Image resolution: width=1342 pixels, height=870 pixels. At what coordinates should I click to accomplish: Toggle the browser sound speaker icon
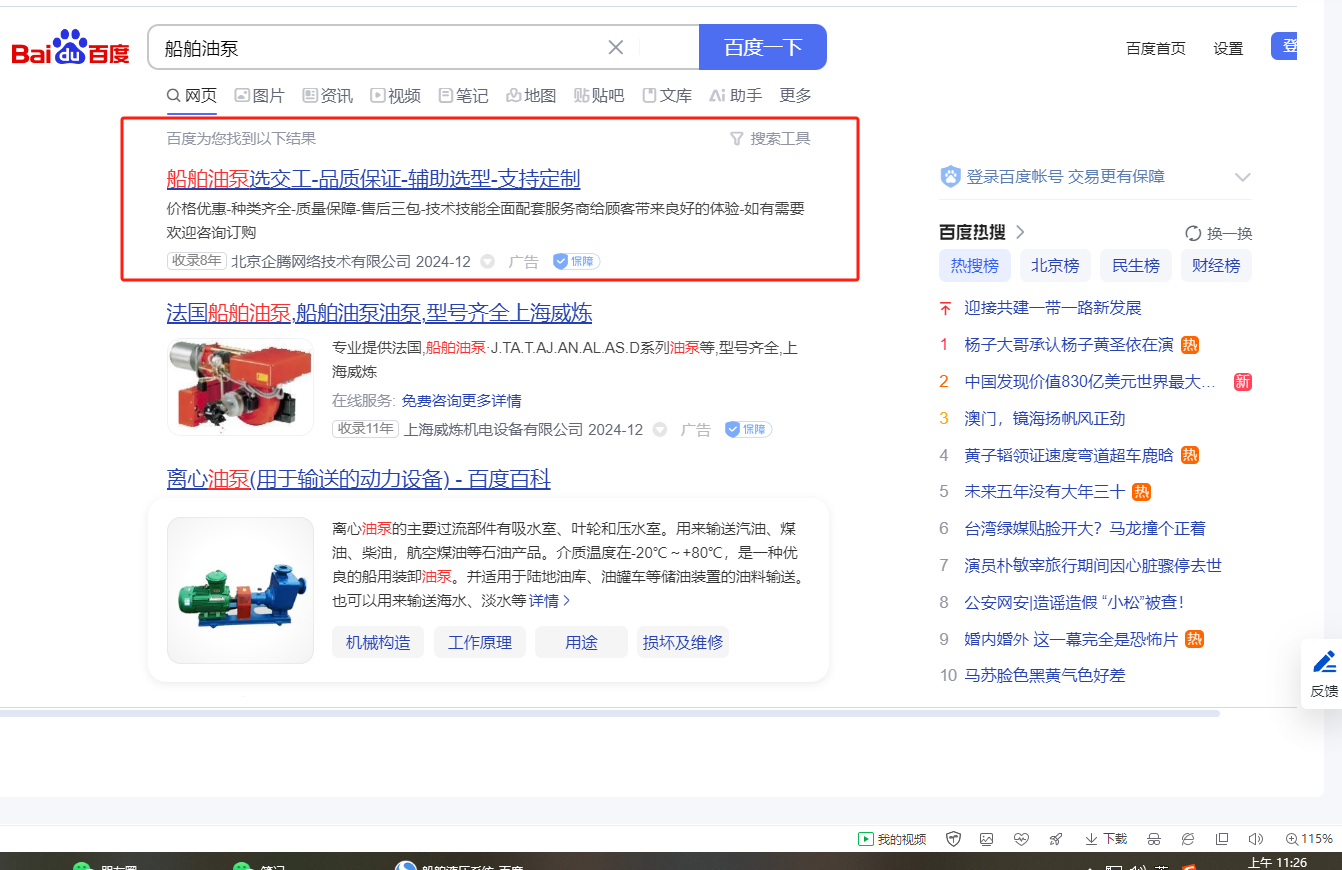[x=1255, y=839]
